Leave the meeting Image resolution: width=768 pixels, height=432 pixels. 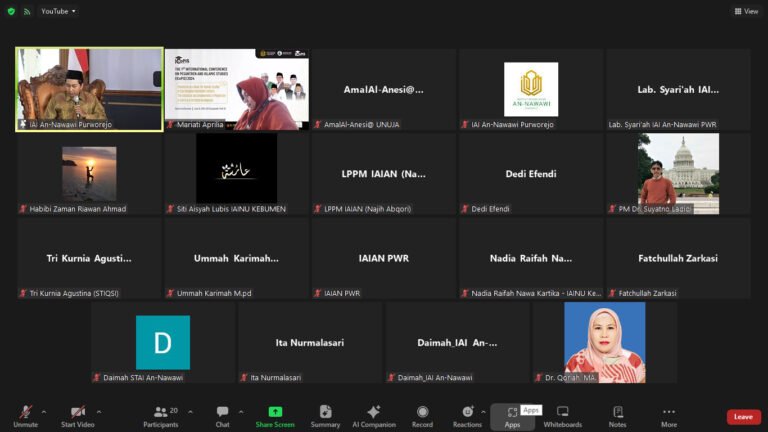744,417
